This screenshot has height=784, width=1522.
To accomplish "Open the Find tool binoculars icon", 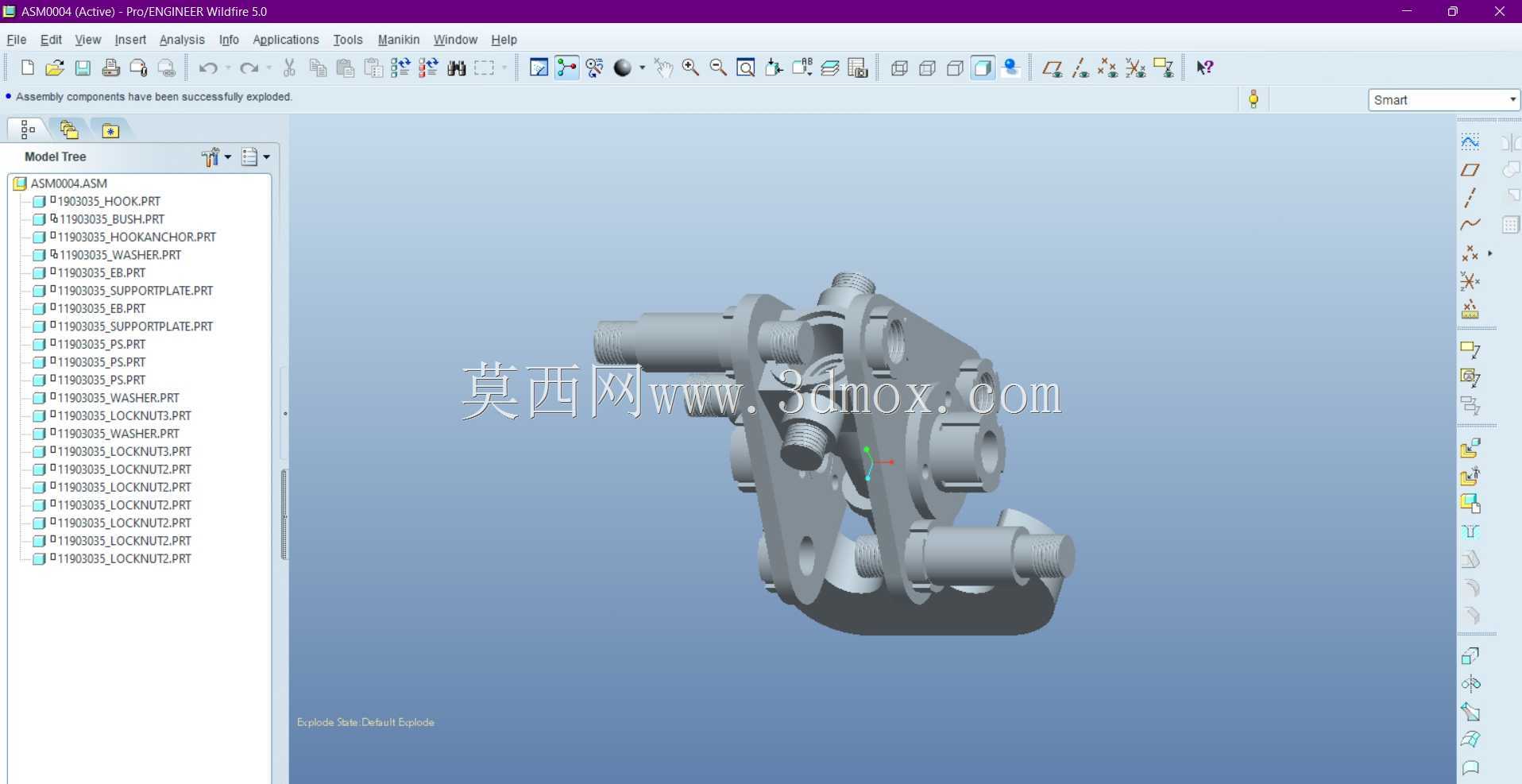I will pyautogui.click(x=456, y=68).
